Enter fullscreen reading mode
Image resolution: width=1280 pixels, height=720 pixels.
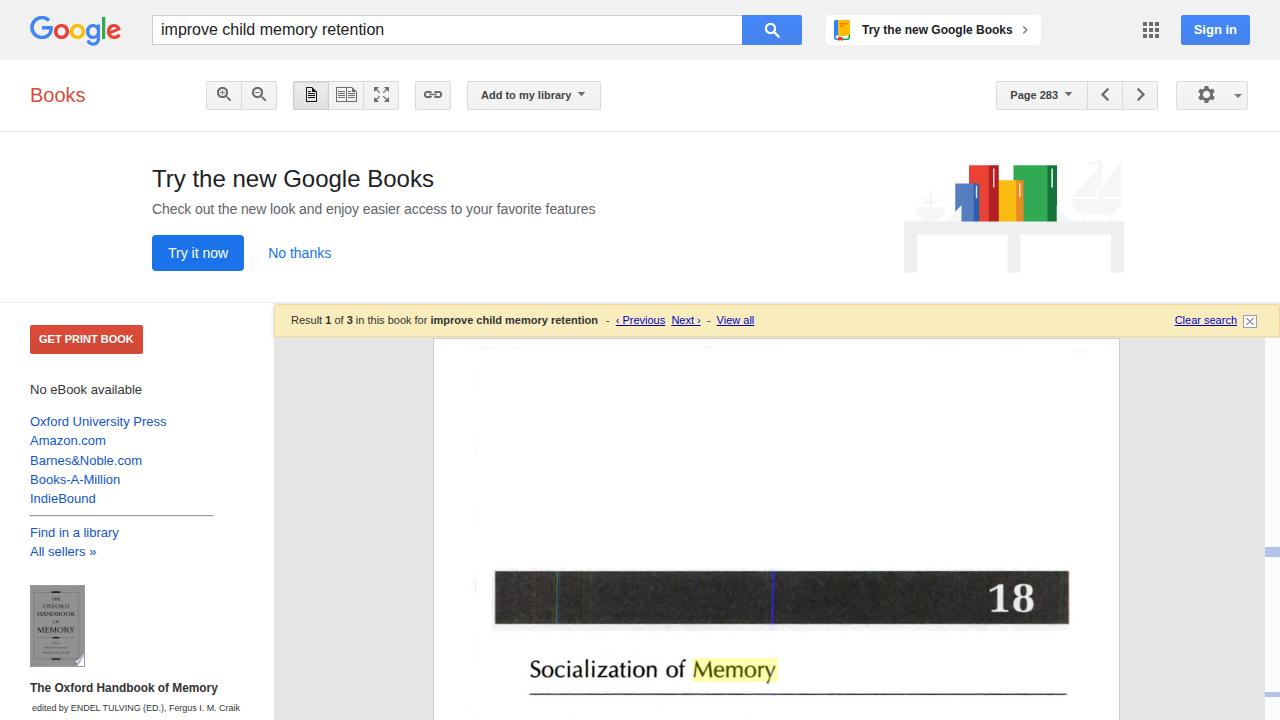(381, 95)
